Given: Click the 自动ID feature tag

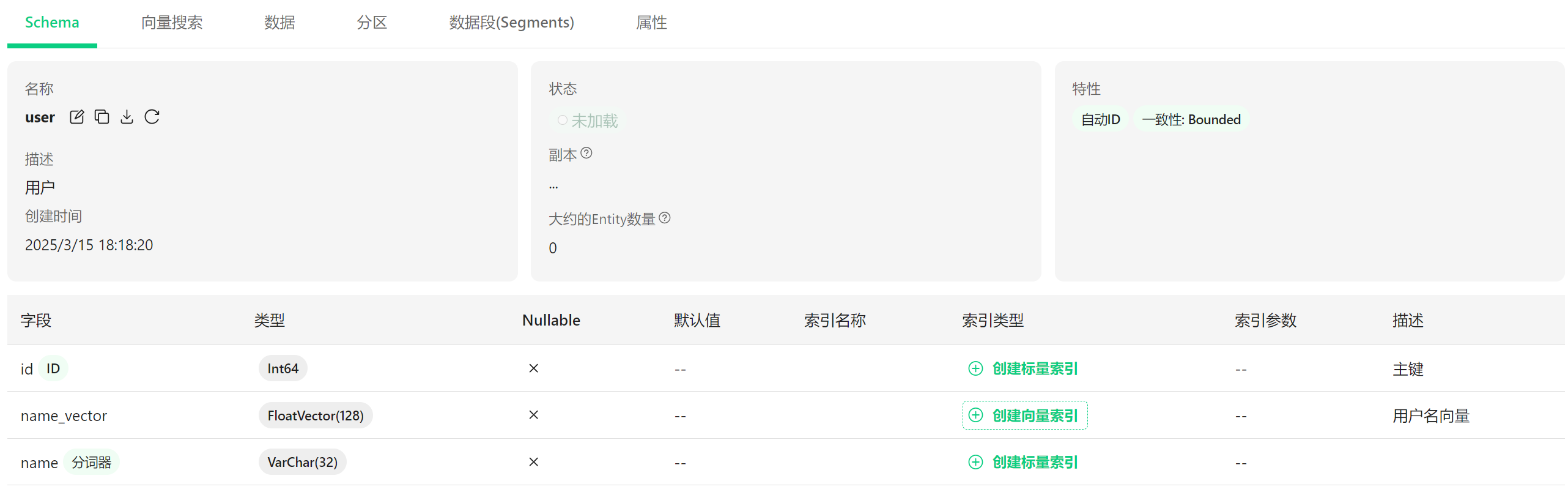Looking at the screenshot, I should (1100, 119).
